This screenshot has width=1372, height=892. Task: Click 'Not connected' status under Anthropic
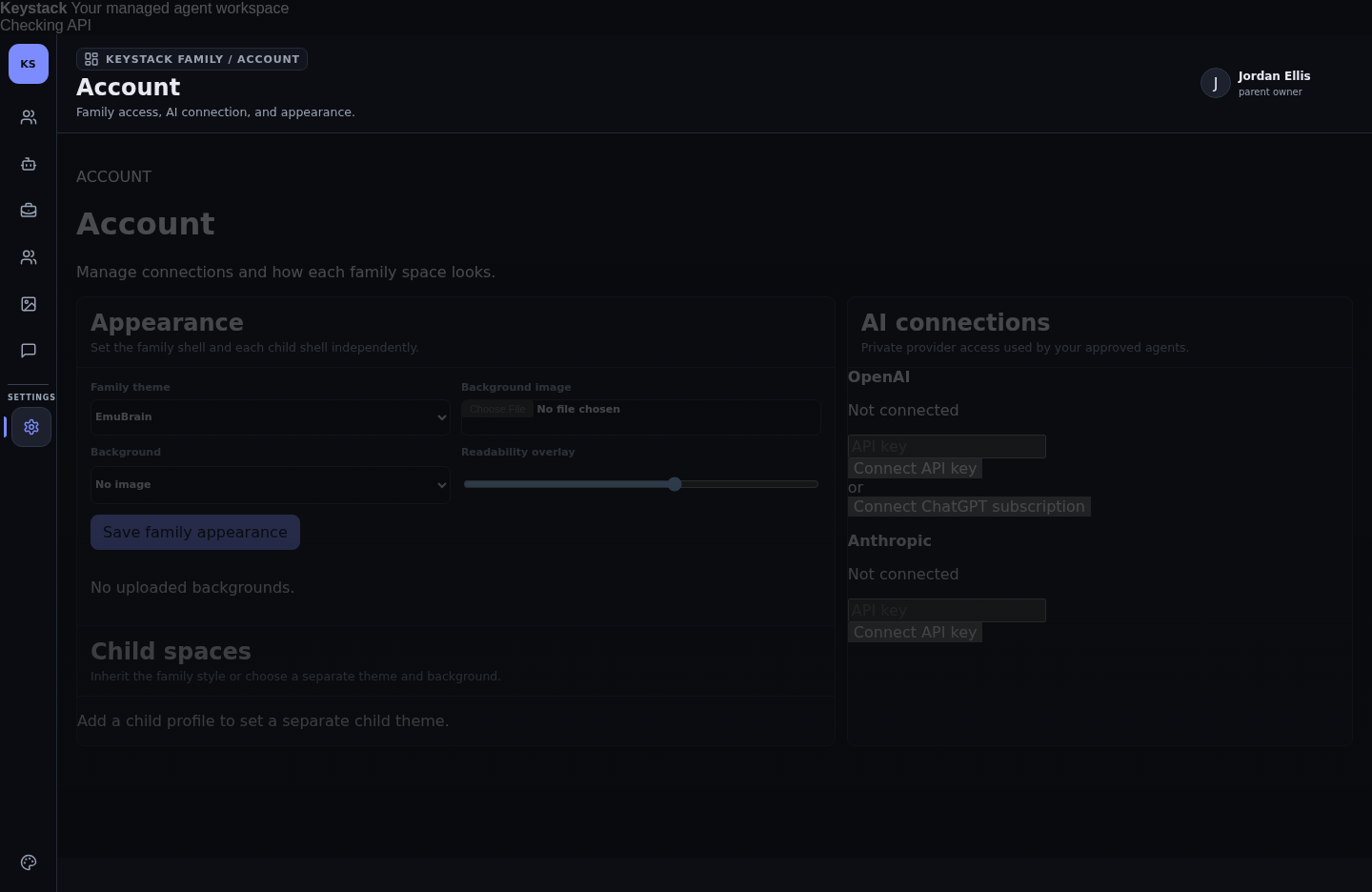click(x=903, y=575)
